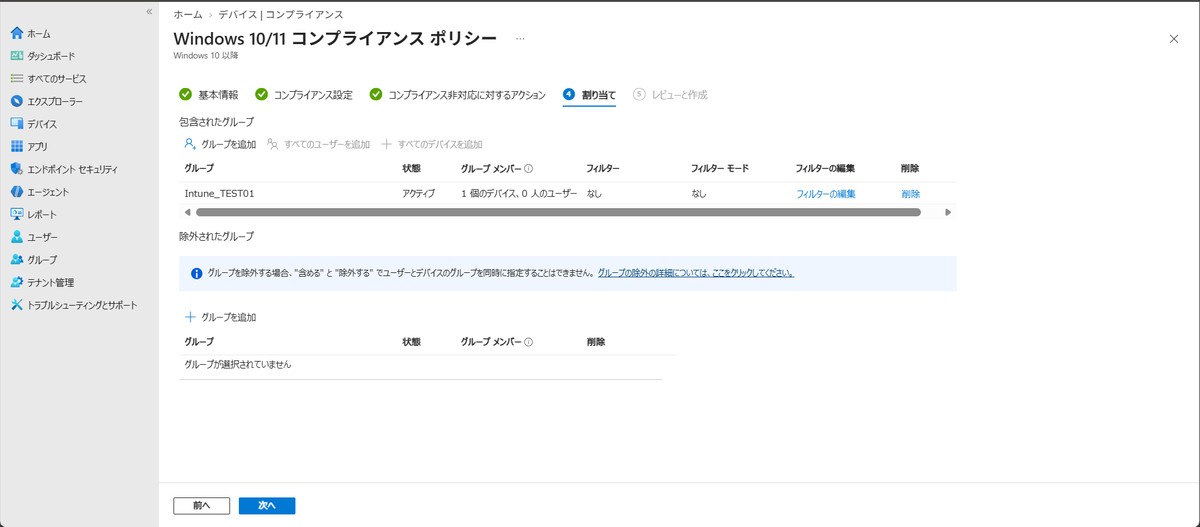Select the 割り当て step tab
The width and height of the screenshot is (1200, 527).
coord(589,95)
